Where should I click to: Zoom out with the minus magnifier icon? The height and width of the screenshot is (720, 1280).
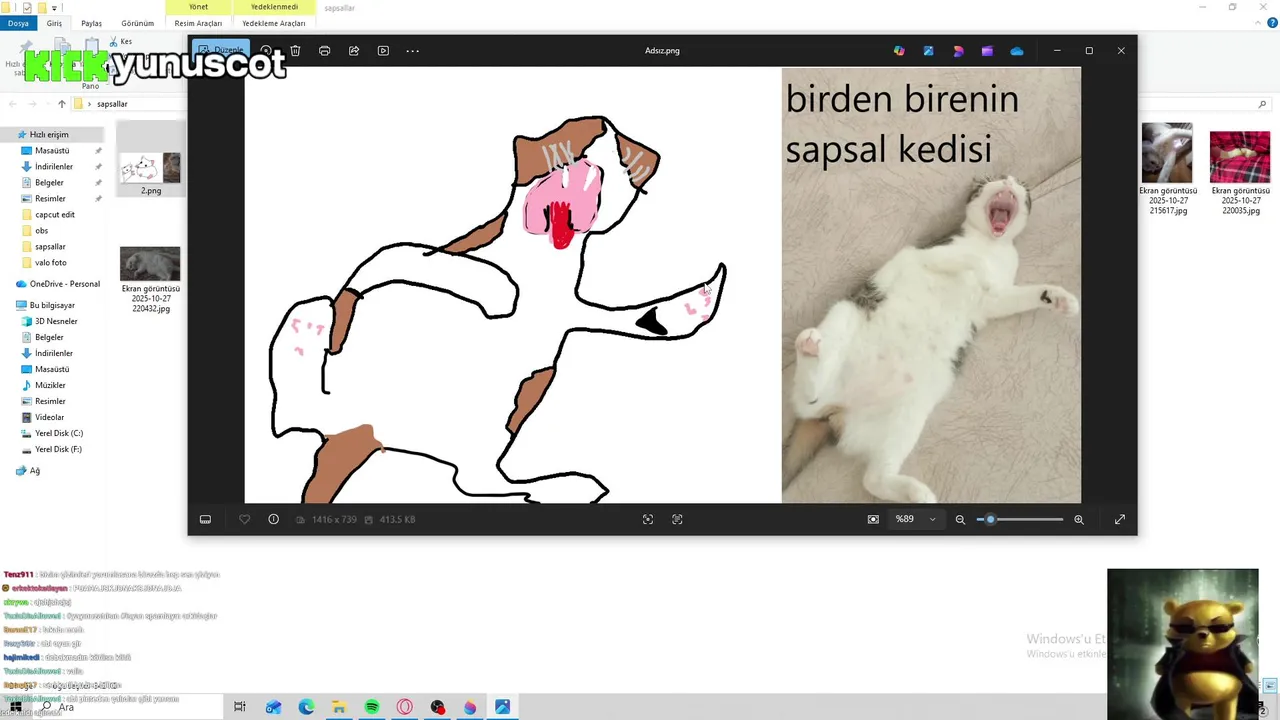click(x=960, y=519)
